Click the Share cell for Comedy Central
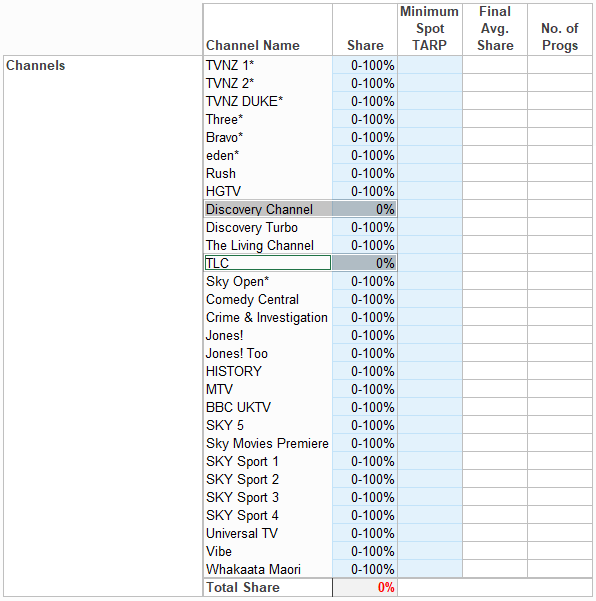 coord(365,299)
